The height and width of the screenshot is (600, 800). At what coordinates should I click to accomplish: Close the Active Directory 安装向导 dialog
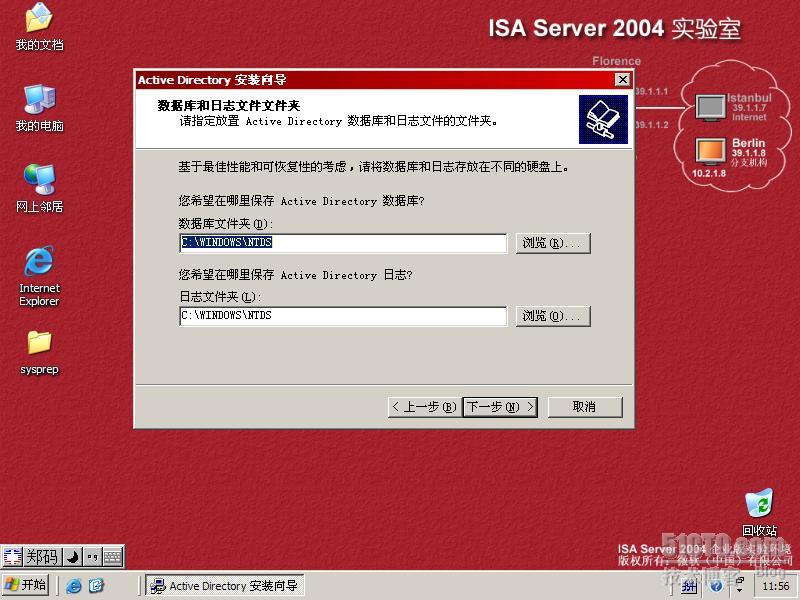pos(622,80)
